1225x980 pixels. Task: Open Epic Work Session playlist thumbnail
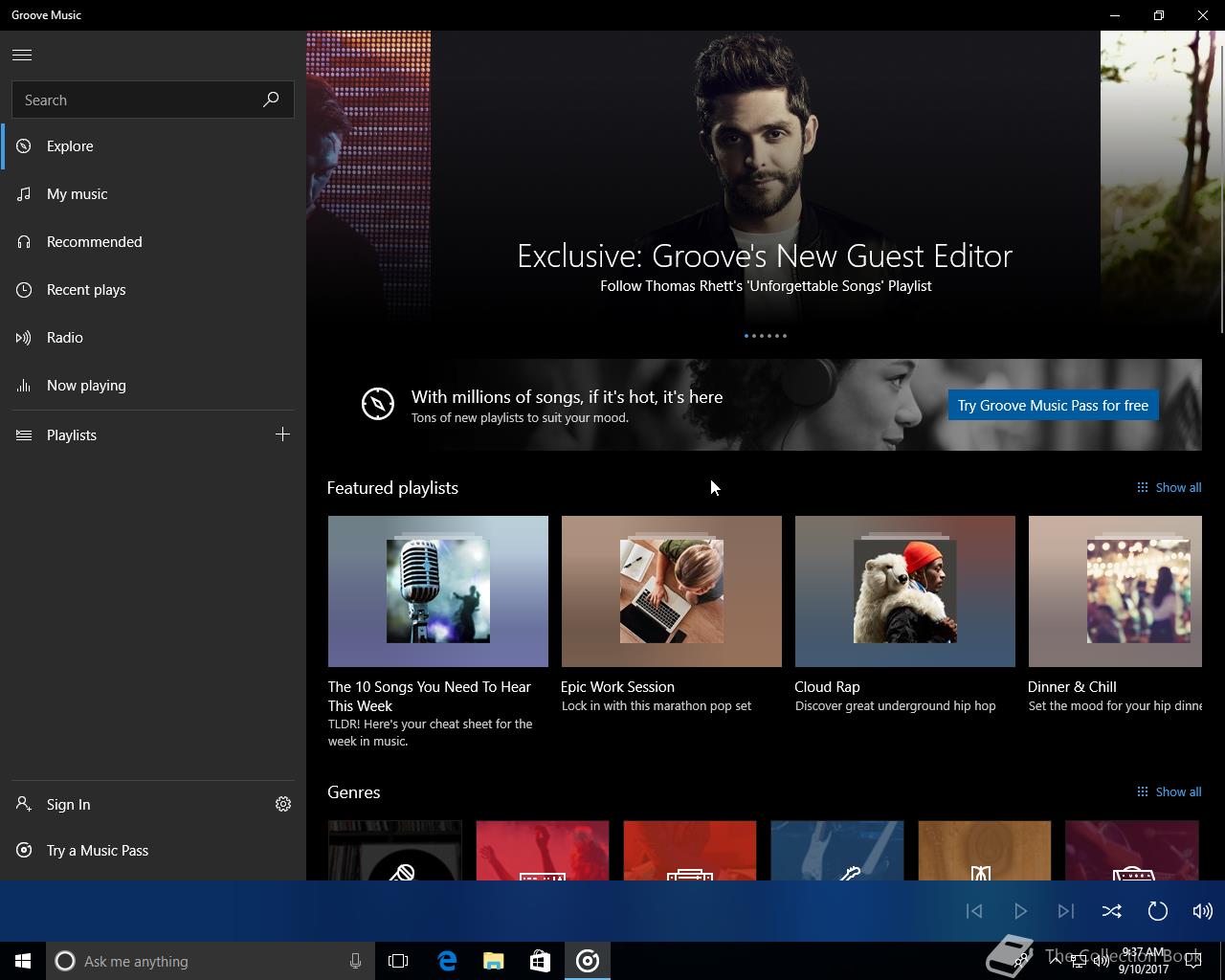point(672,591)
